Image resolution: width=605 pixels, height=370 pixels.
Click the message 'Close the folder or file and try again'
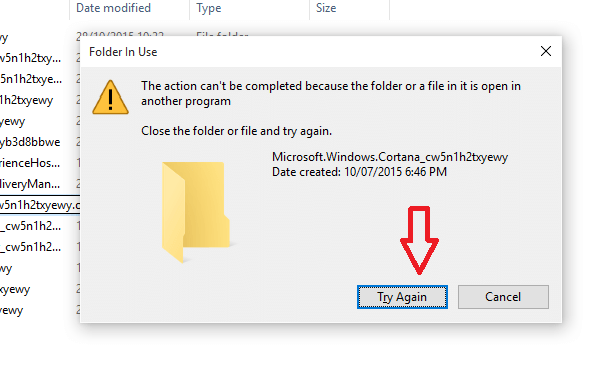[x=236, y=131]
